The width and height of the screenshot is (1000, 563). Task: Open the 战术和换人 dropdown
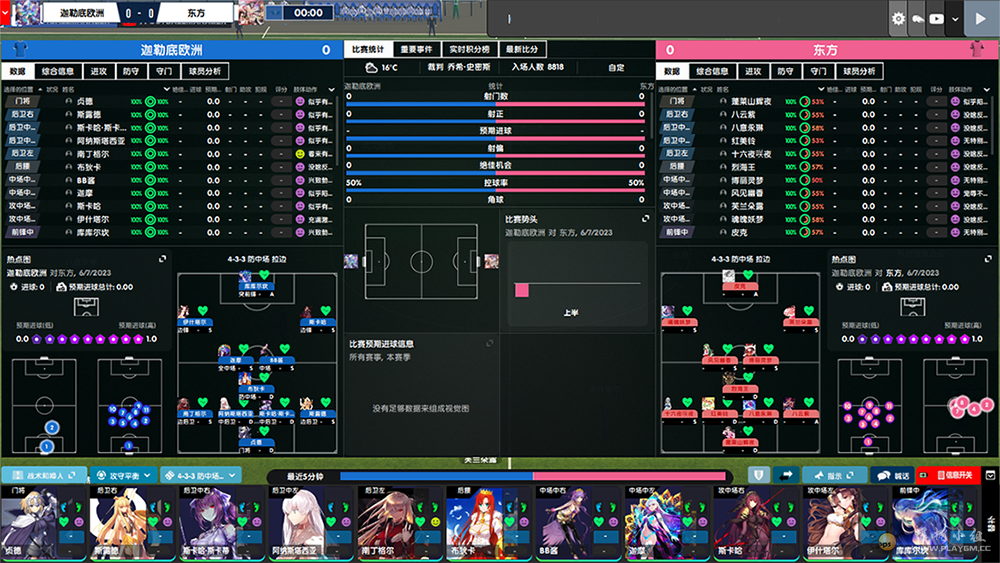click(x=43, y=475)
